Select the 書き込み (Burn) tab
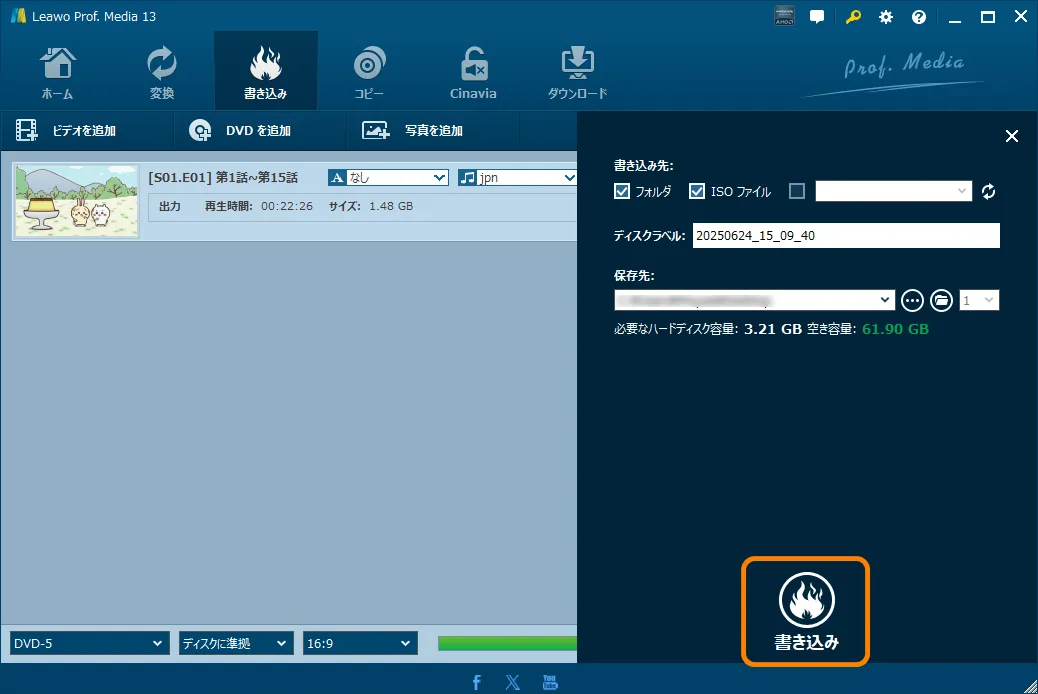Screen dimensions: 1038x694 (265, 72)
